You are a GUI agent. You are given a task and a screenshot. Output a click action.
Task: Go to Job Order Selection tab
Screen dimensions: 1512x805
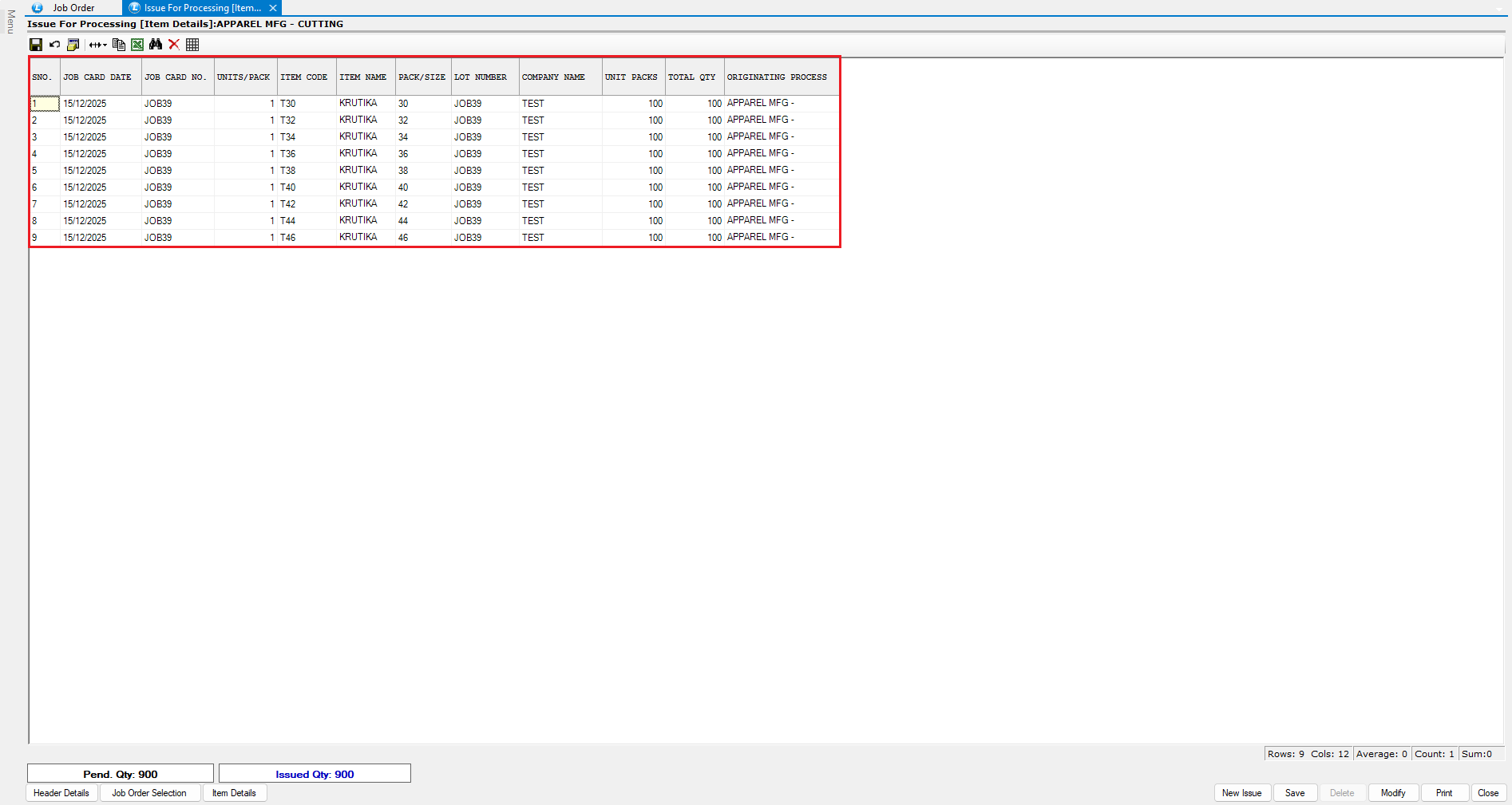149,793
